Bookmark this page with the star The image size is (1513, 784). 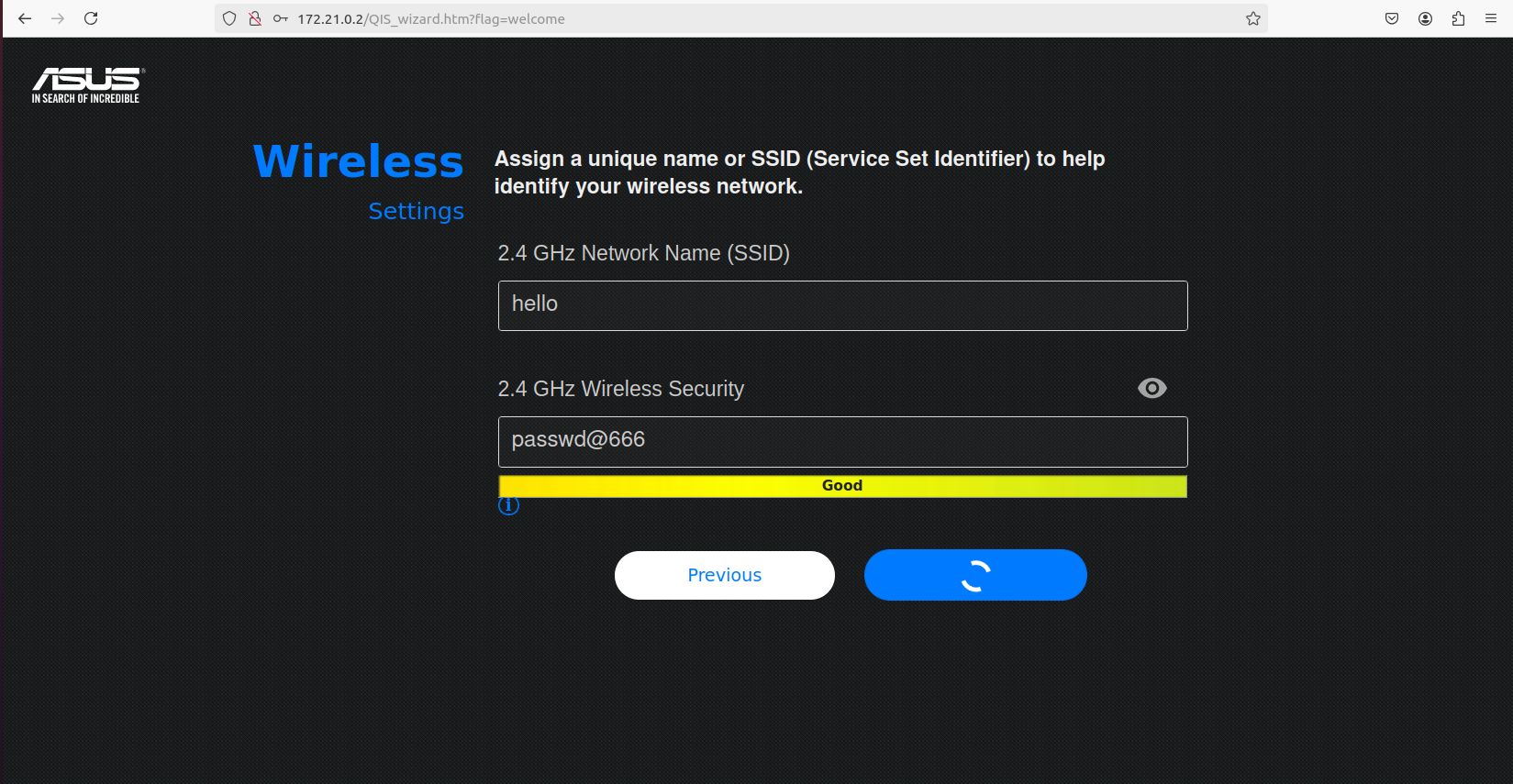click(1252, 18)
